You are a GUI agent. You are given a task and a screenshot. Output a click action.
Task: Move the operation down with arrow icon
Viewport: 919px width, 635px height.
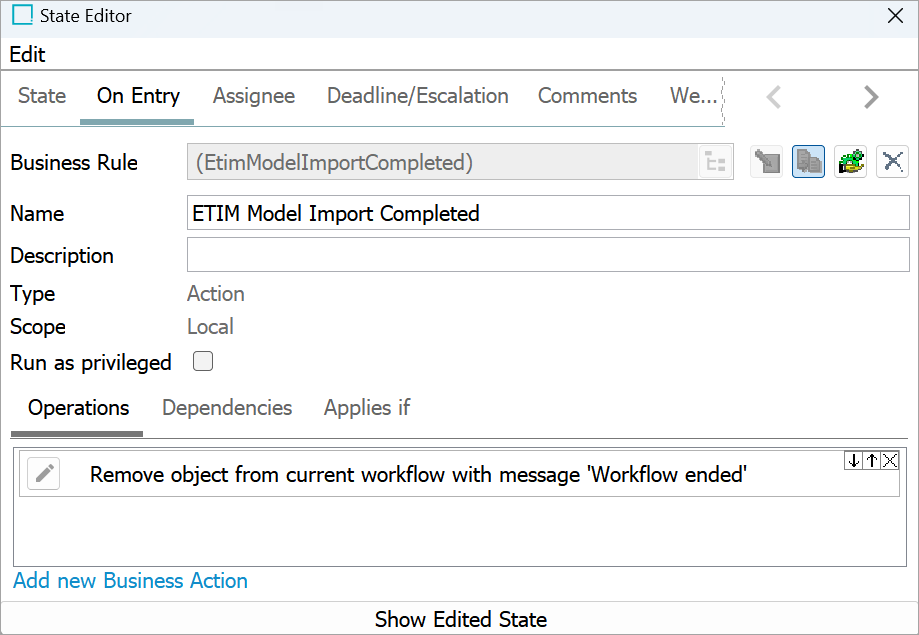(x=853, y=461)
